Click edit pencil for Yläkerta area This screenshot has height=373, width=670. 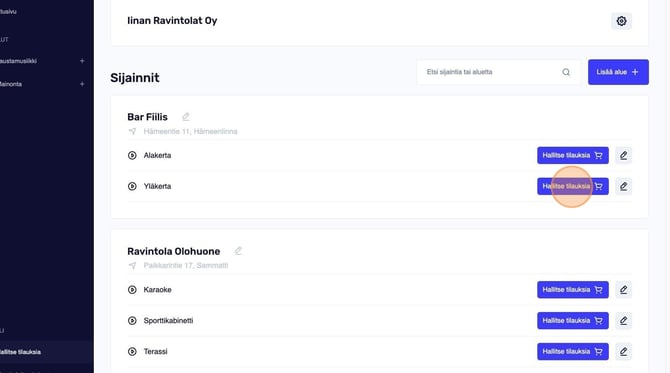pos(623,186)
